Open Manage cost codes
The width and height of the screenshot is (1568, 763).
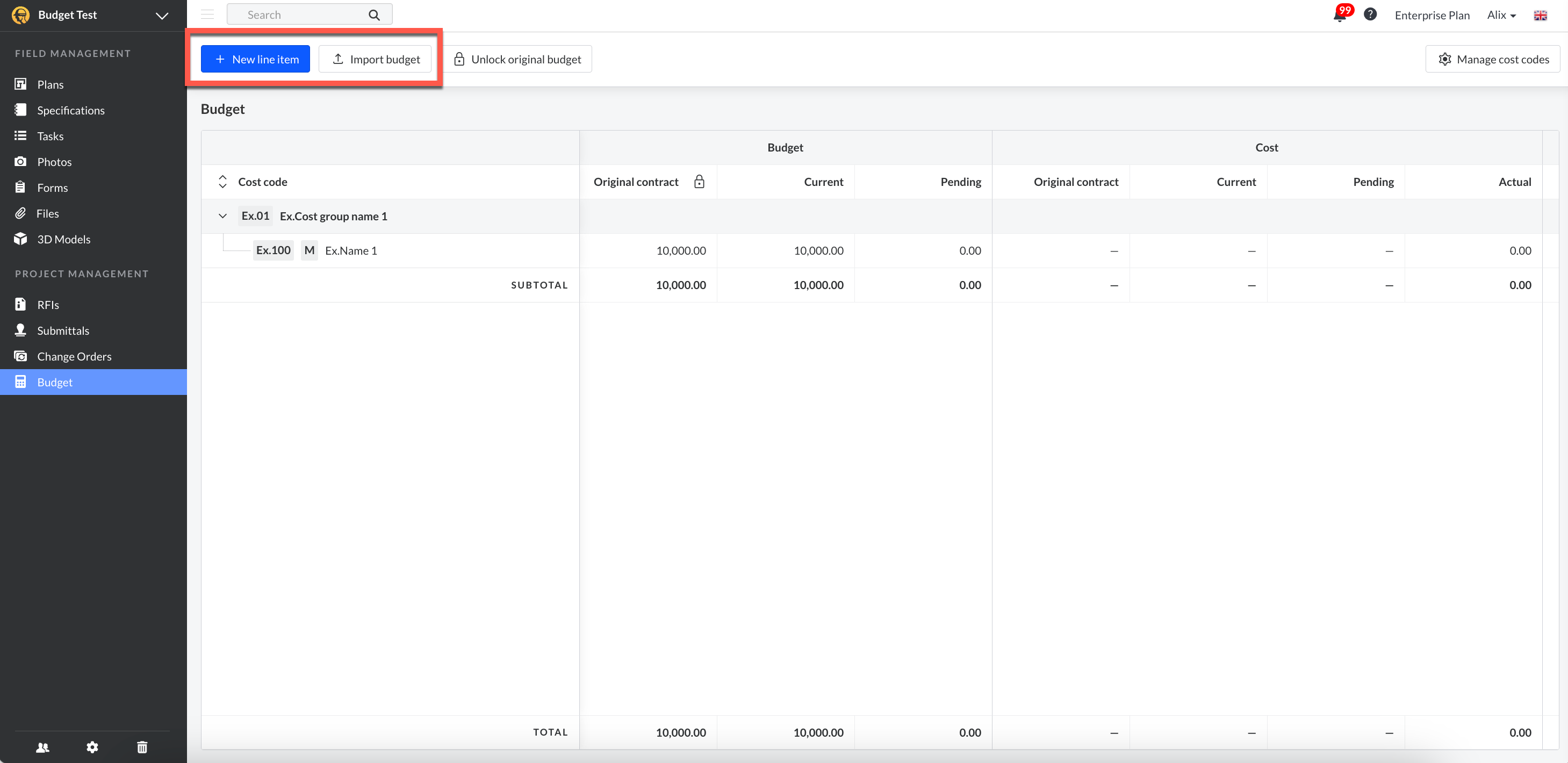(1493, 59)
